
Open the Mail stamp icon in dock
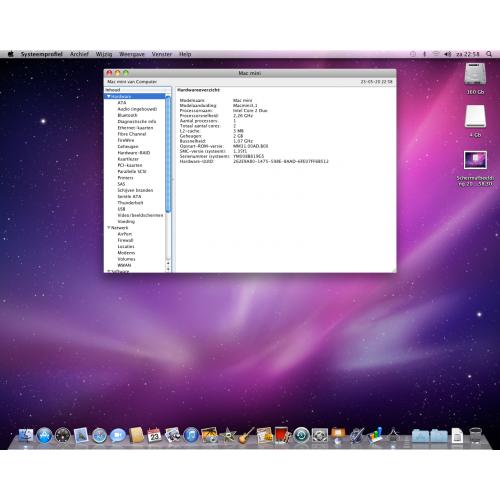[x=81, y=435]
